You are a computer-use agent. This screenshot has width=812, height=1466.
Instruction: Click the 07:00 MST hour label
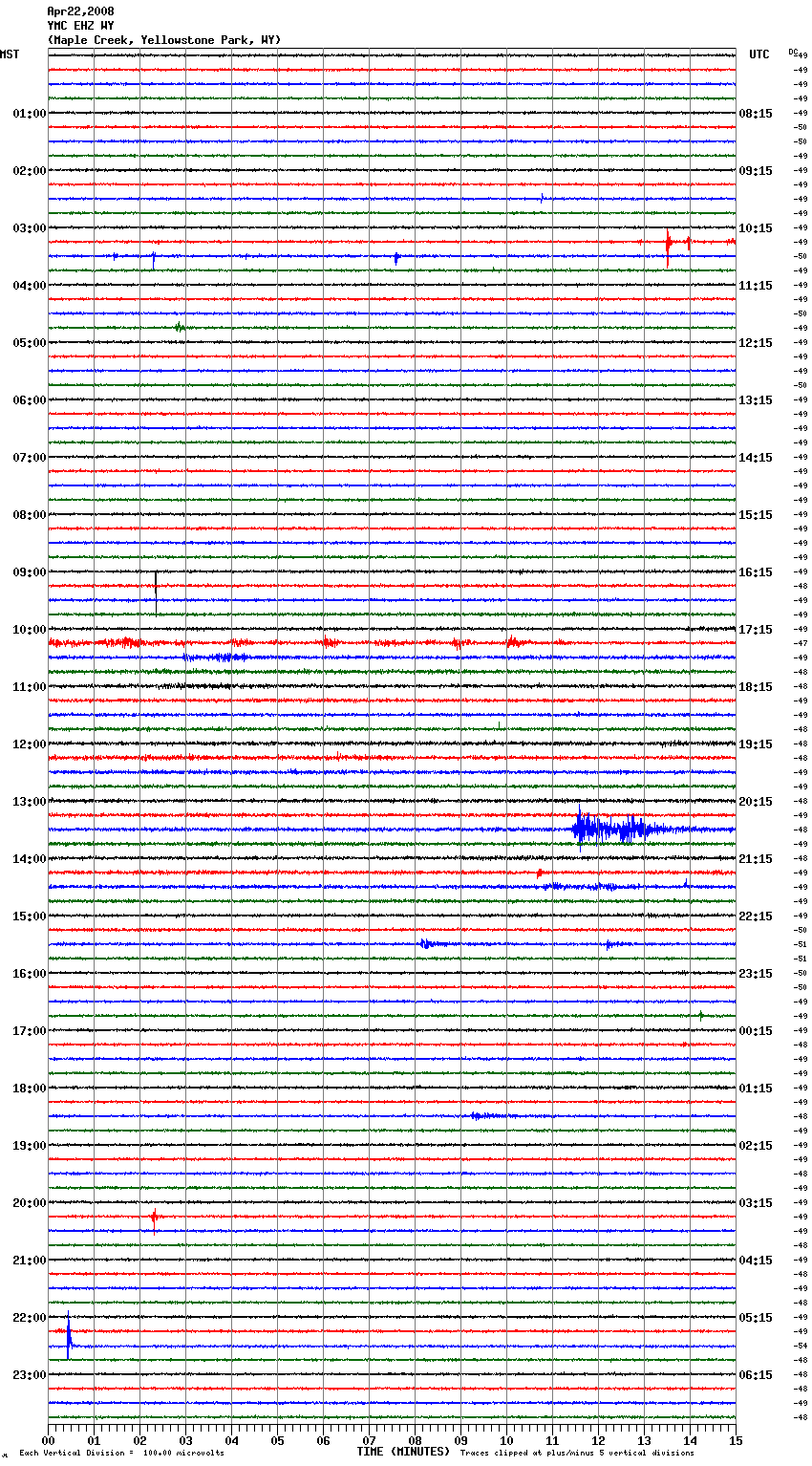[30, 458]
